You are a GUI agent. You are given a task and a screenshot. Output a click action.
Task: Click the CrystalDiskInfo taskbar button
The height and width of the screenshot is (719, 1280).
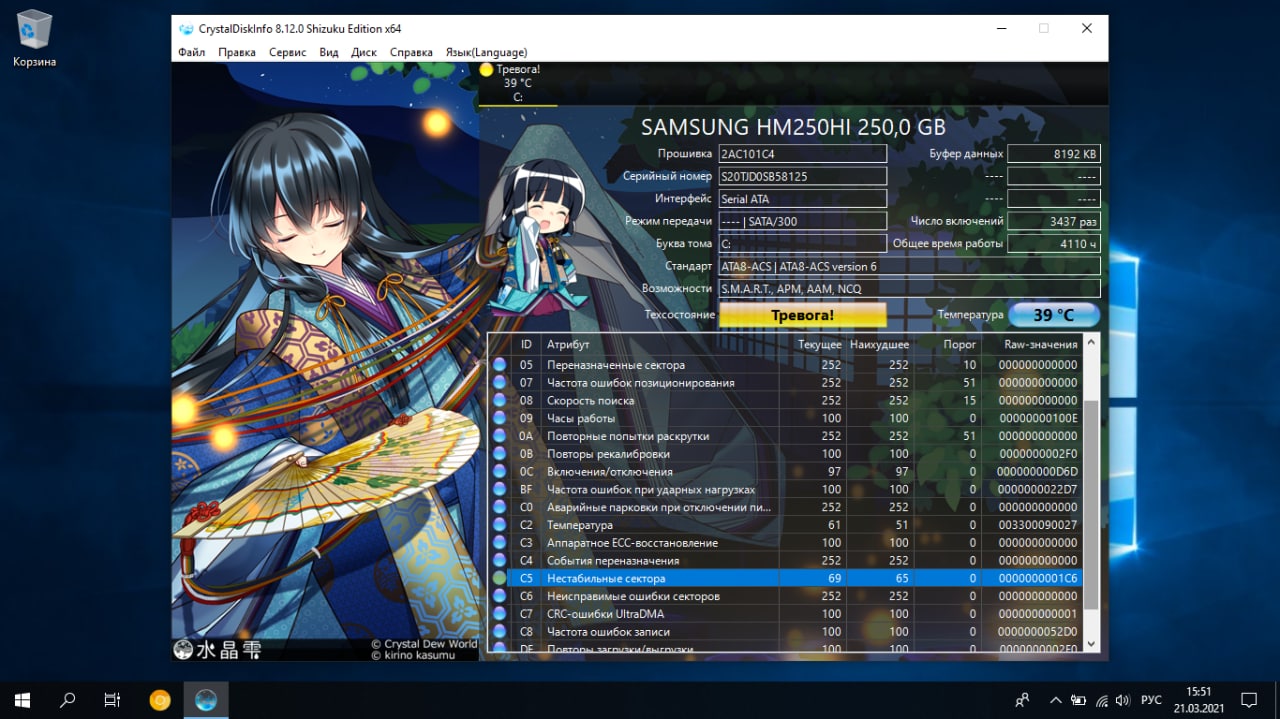tap(206, 700)
